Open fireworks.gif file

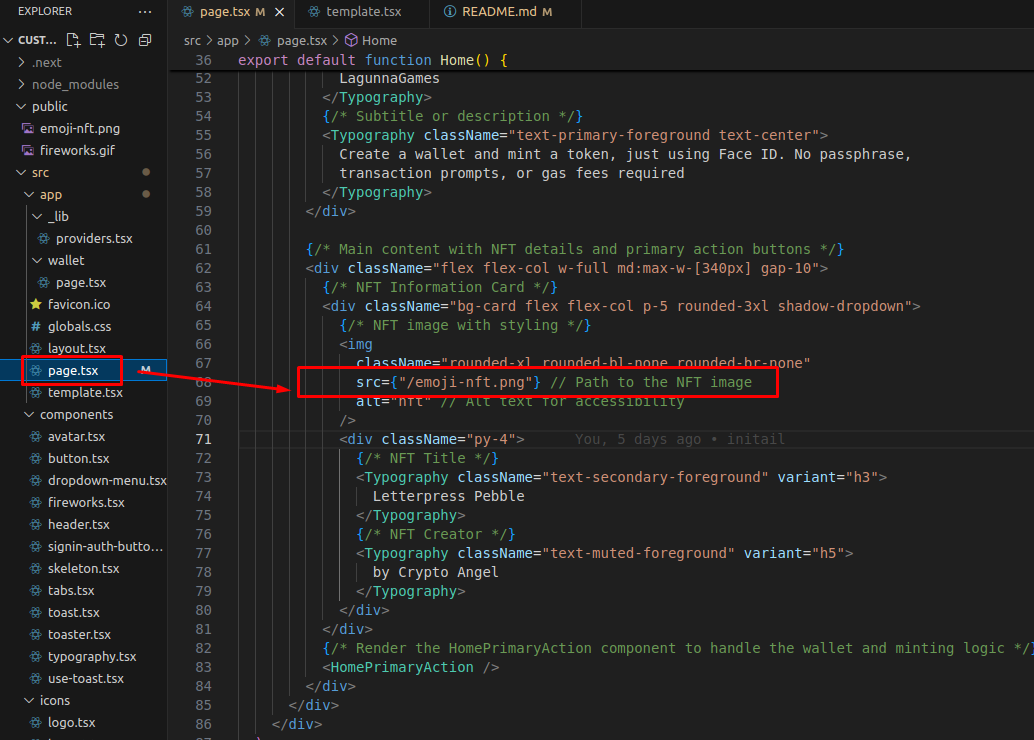(83, 150)
